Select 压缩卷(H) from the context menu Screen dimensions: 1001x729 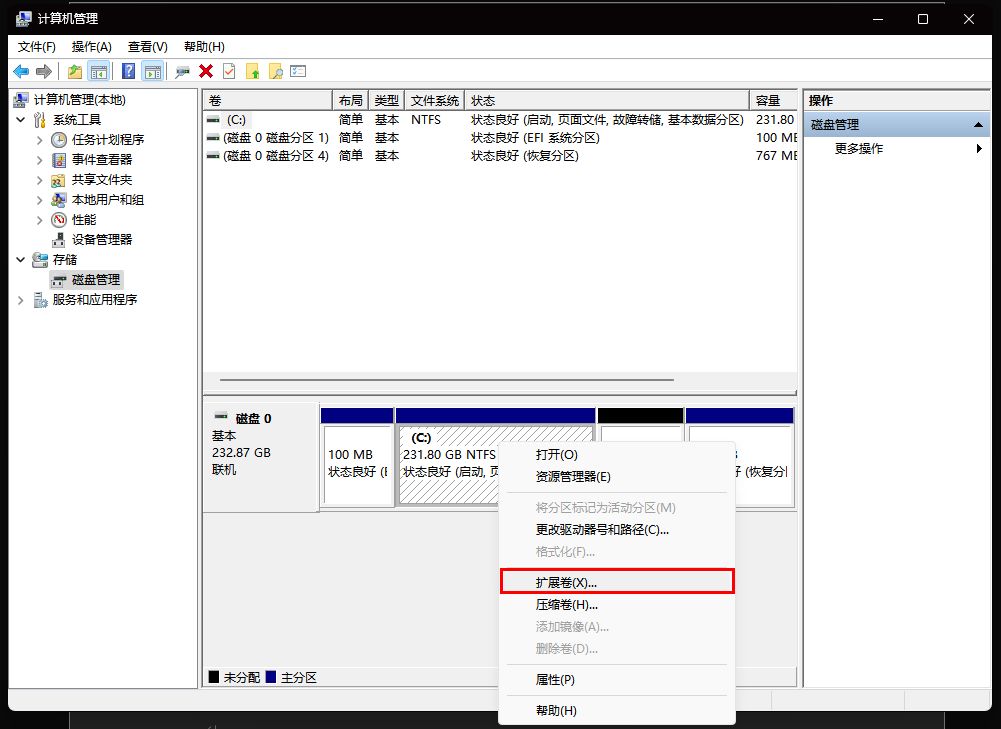coord(565,604)
